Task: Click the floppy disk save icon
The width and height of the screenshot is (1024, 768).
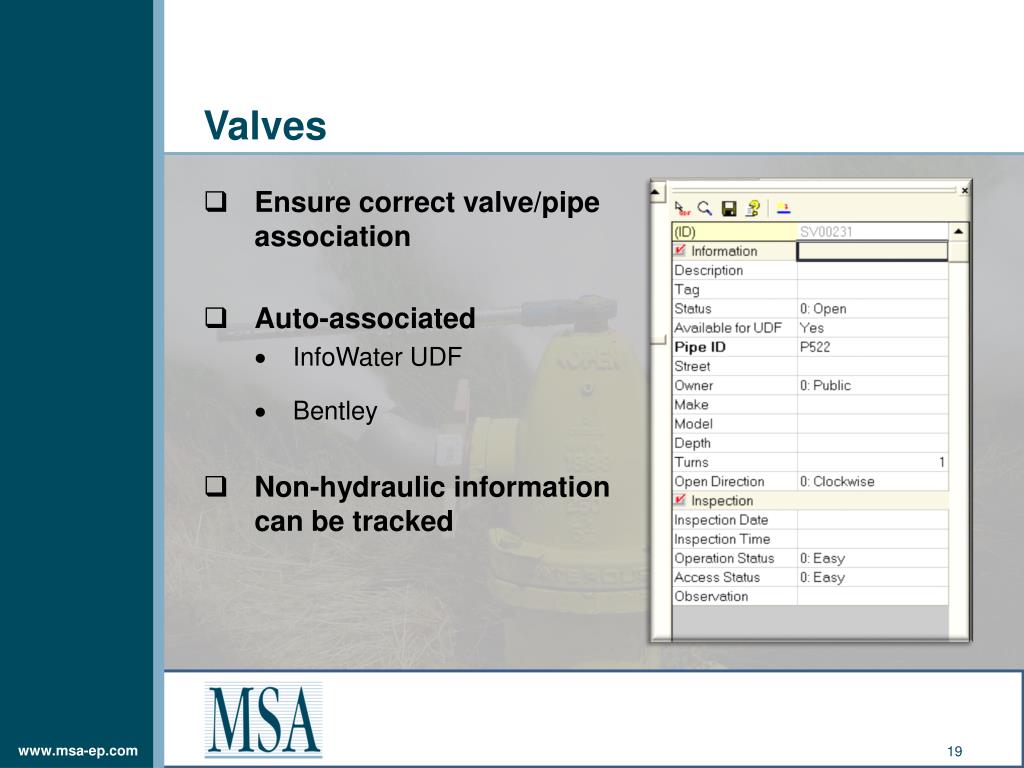Action: 729,208
